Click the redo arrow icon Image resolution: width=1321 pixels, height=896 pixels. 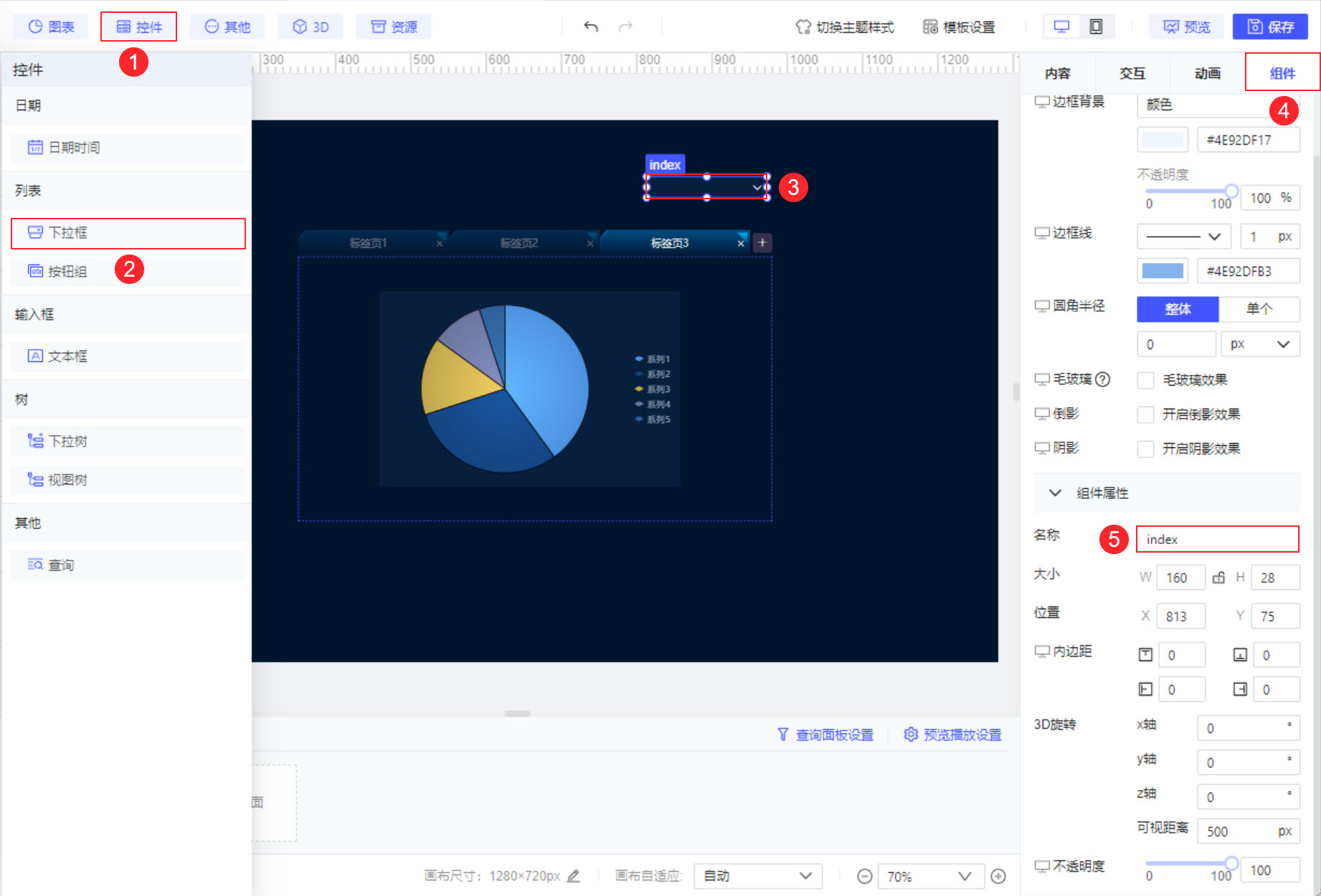click(625, 27)
